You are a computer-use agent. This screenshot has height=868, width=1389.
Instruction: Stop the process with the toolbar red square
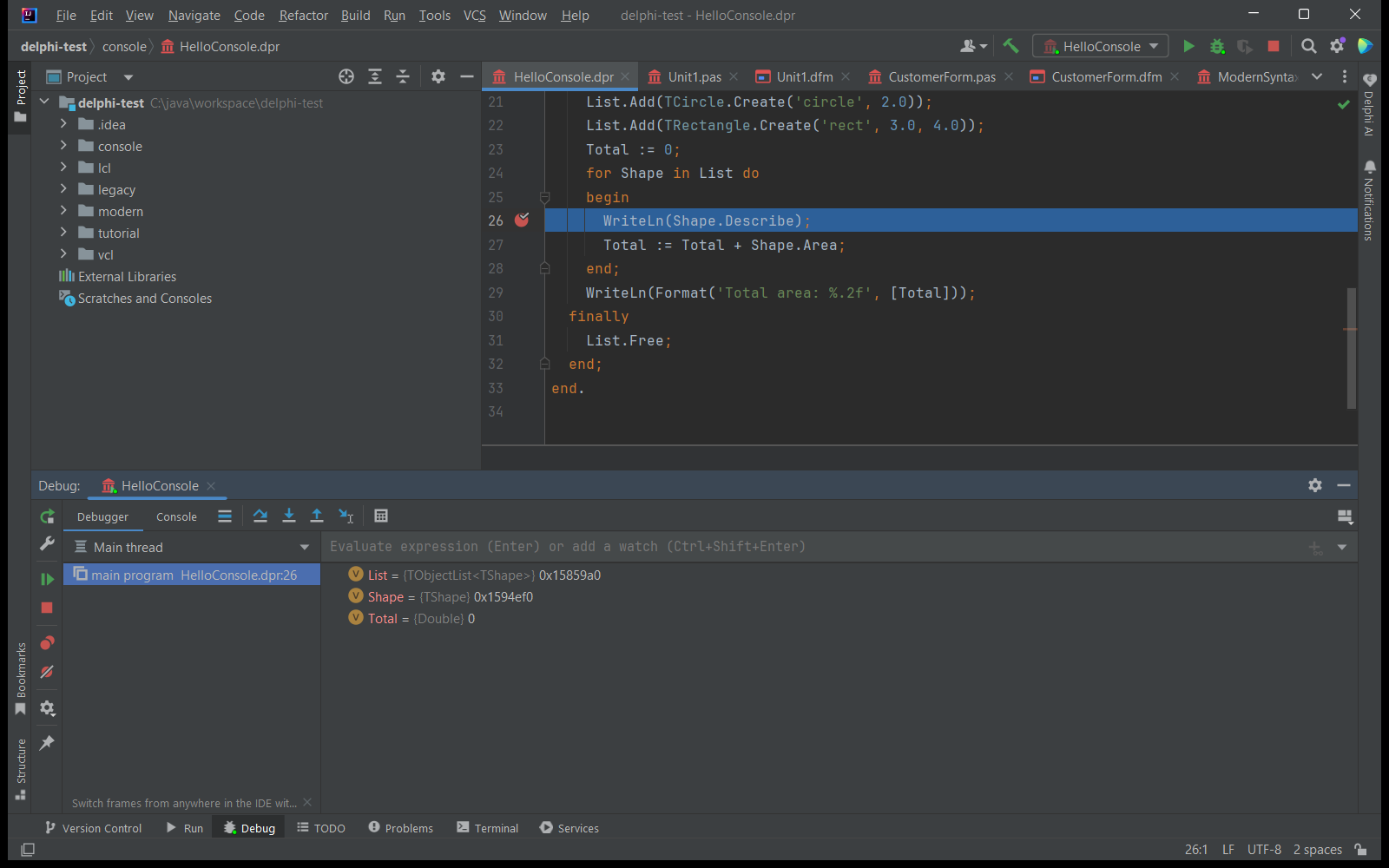coord(1274,46)
